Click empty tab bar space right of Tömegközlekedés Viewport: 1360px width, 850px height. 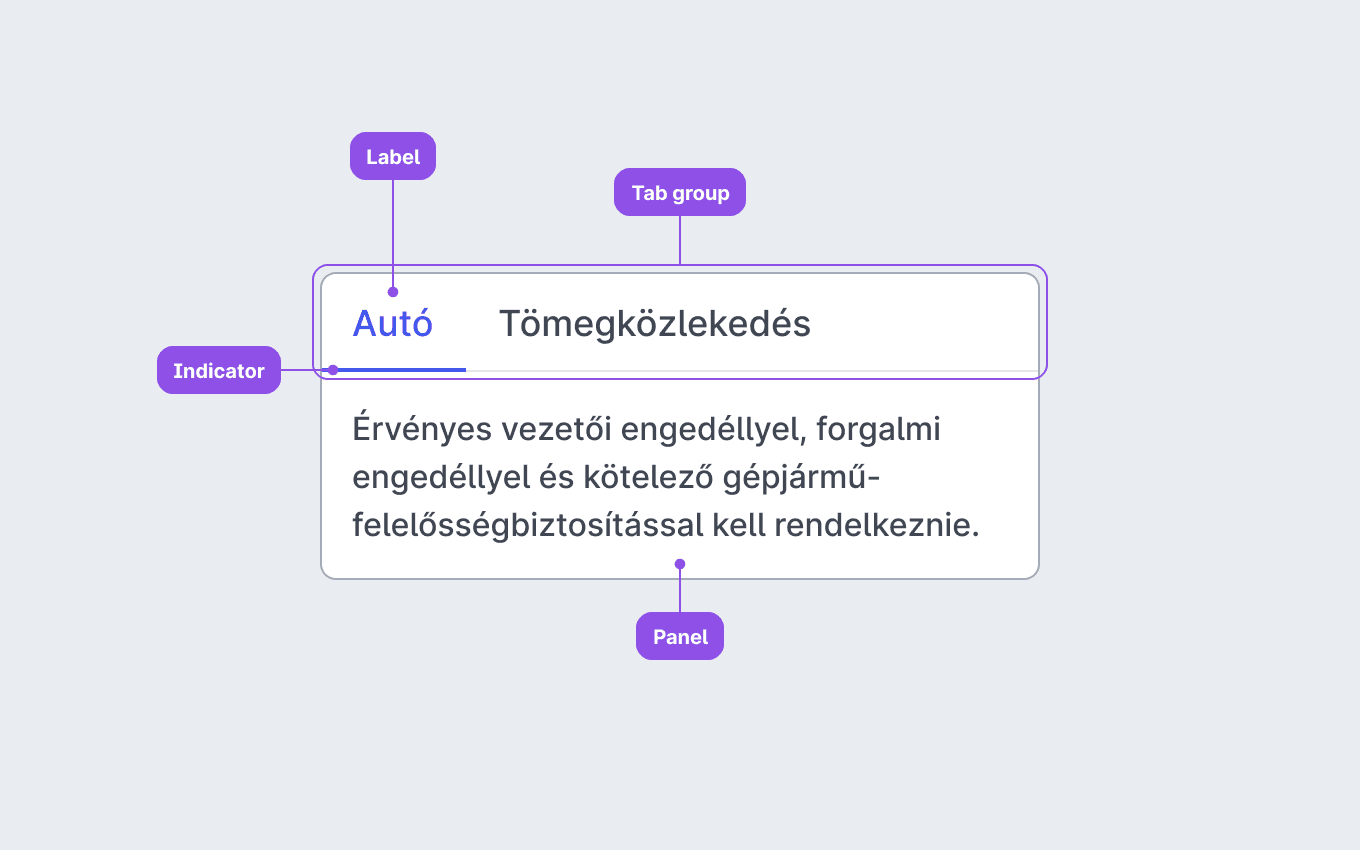click(x=940, y=324)
